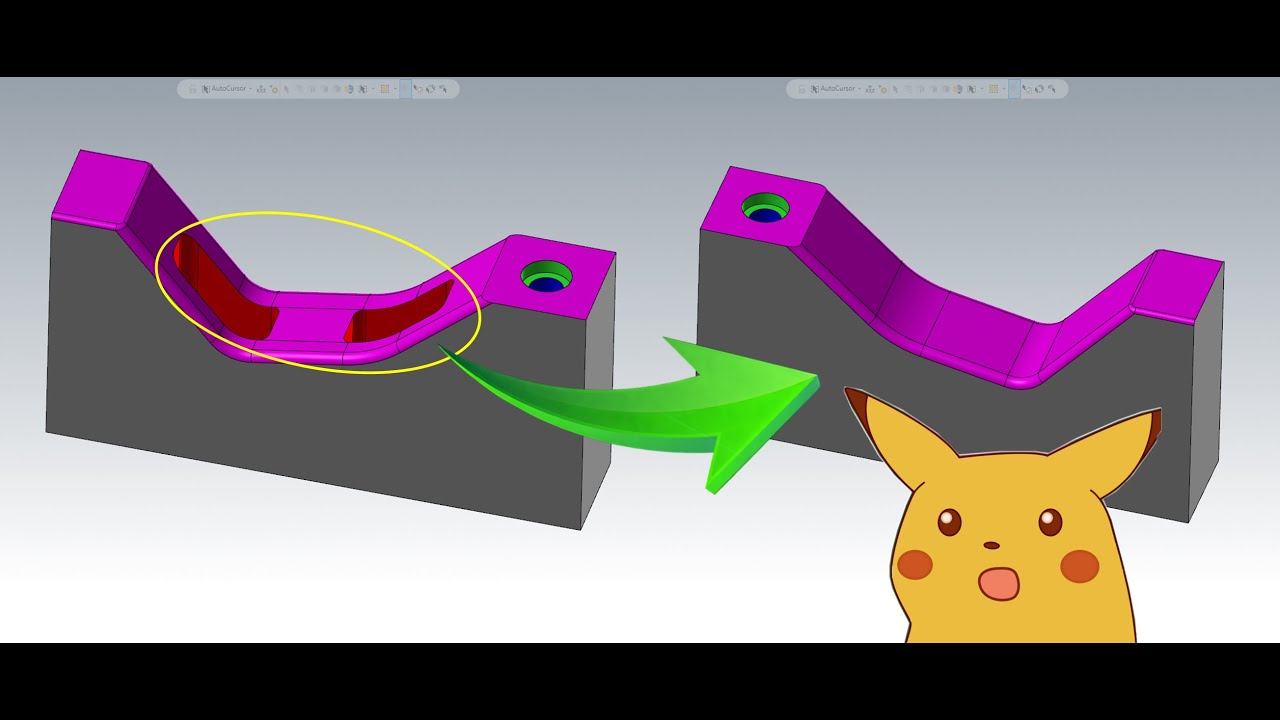Select the blue-green hole on left model

pyautogui.click(x=546, y=277)
